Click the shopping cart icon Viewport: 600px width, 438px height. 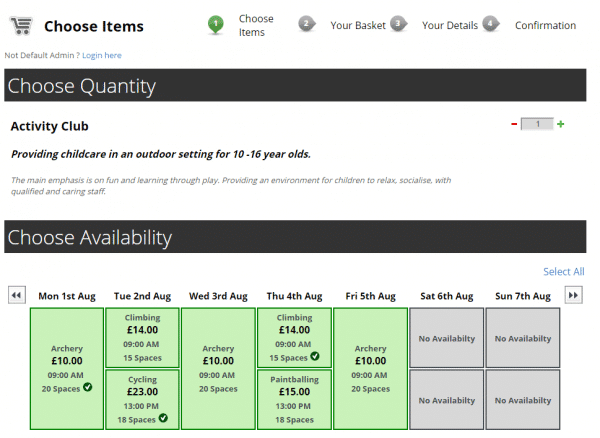tap(21, 26)
